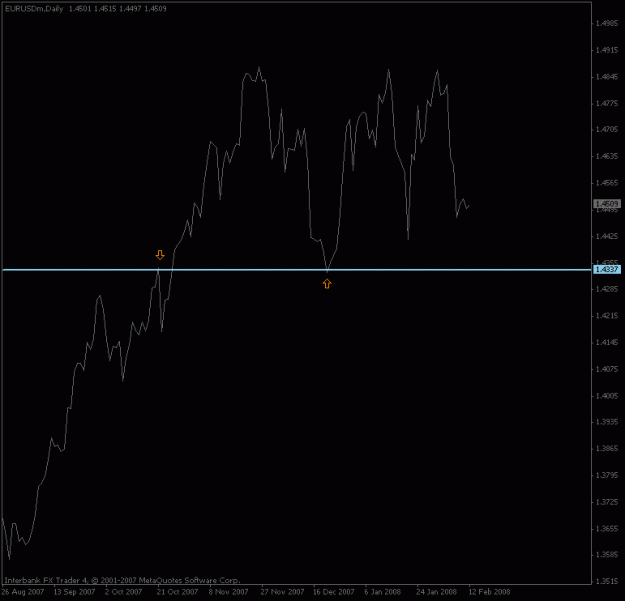625x601 pixels.
Task: Click the 24 Jan 2008 date label
Action: coord(436,592)
